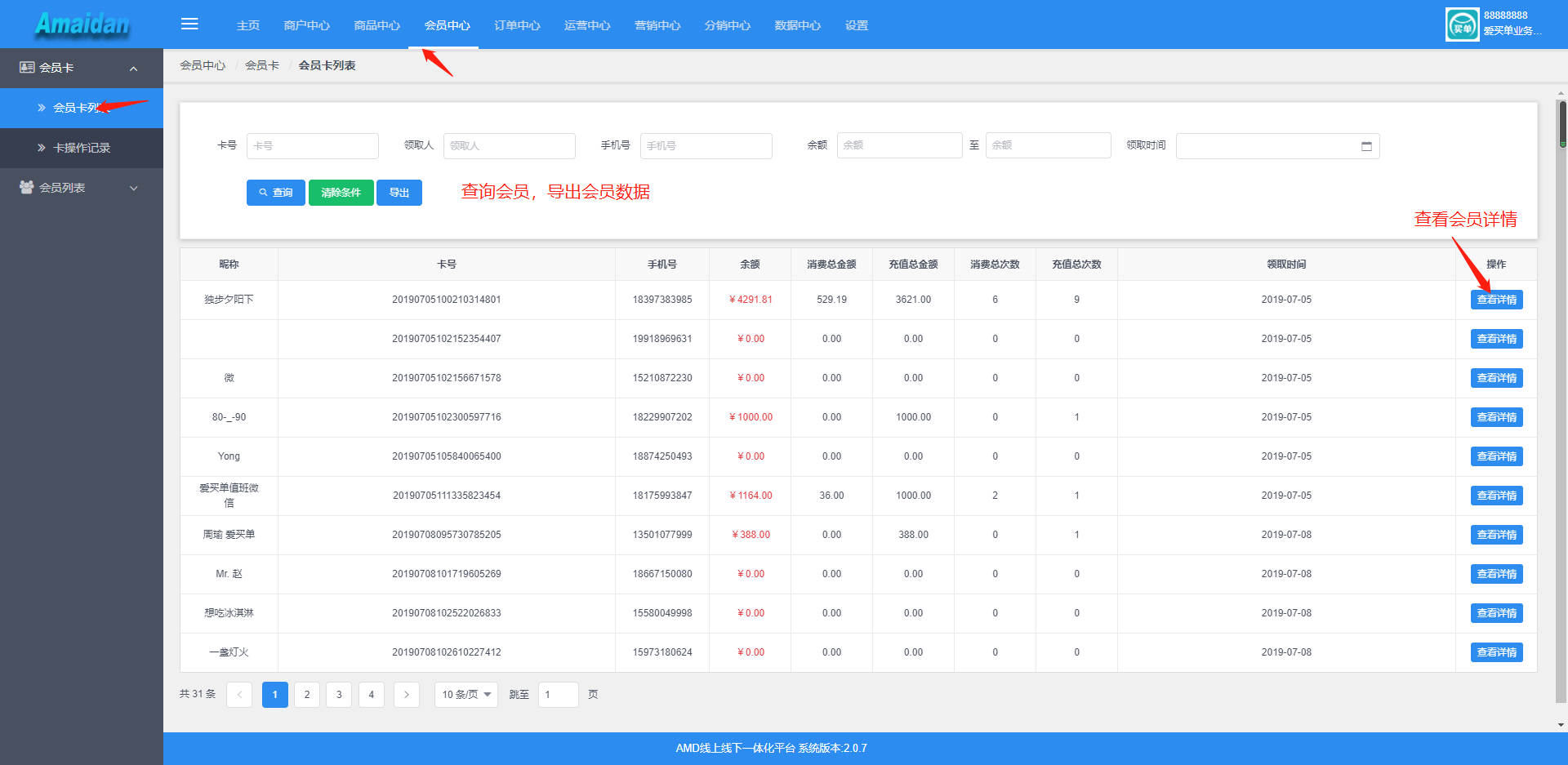
Task: Click 查看详情 for 爱买单值班微信
Action: pos(1497,496)
